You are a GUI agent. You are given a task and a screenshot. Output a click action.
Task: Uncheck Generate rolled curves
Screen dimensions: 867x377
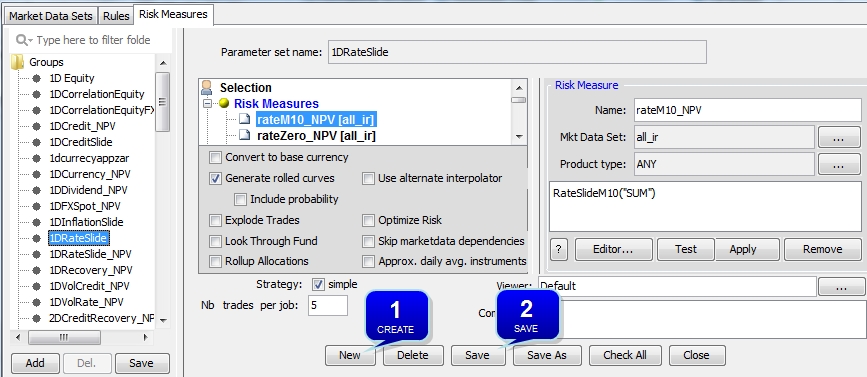click(x=215, y=179)
